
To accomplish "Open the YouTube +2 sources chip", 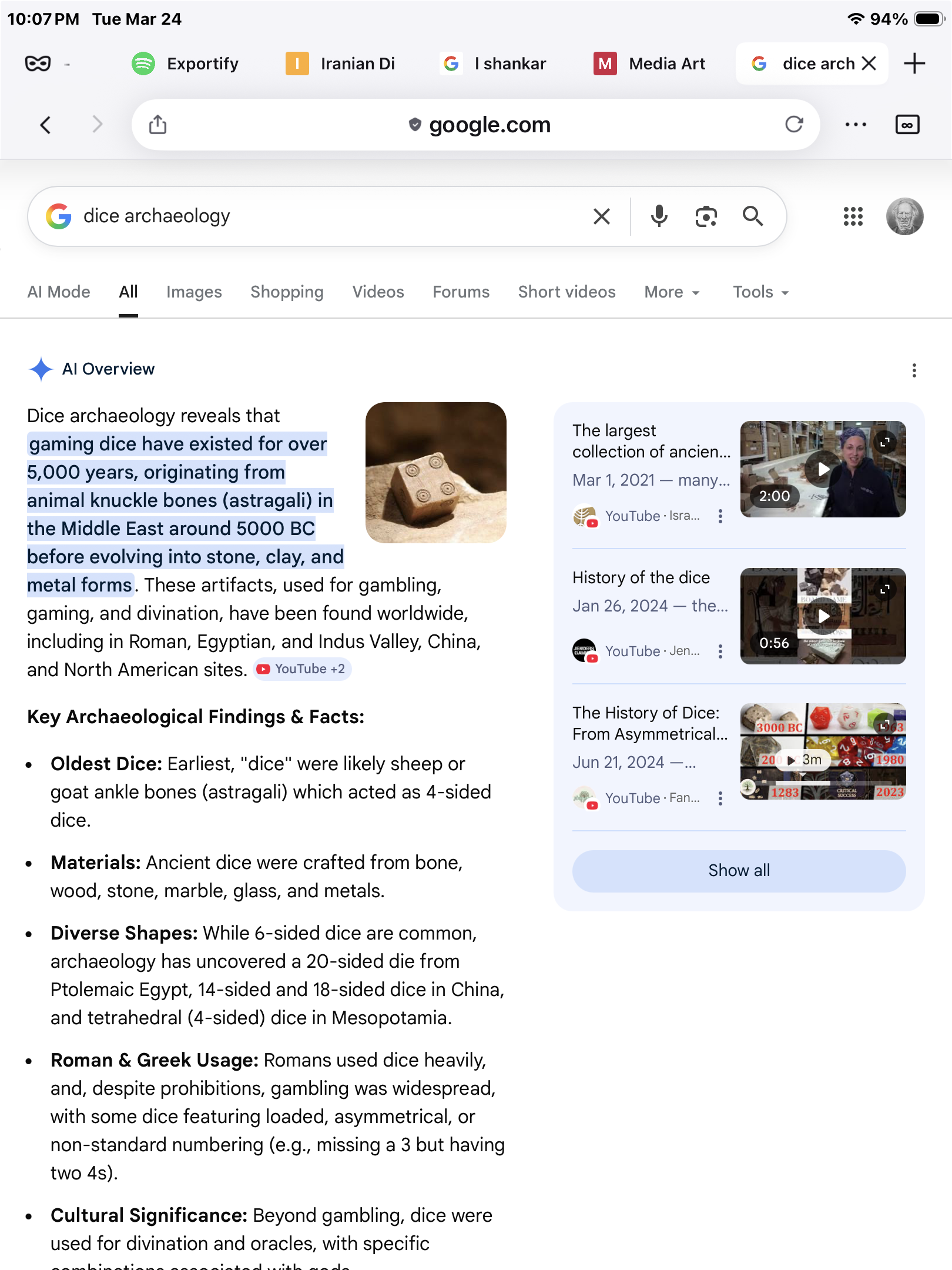I will 302,669.
